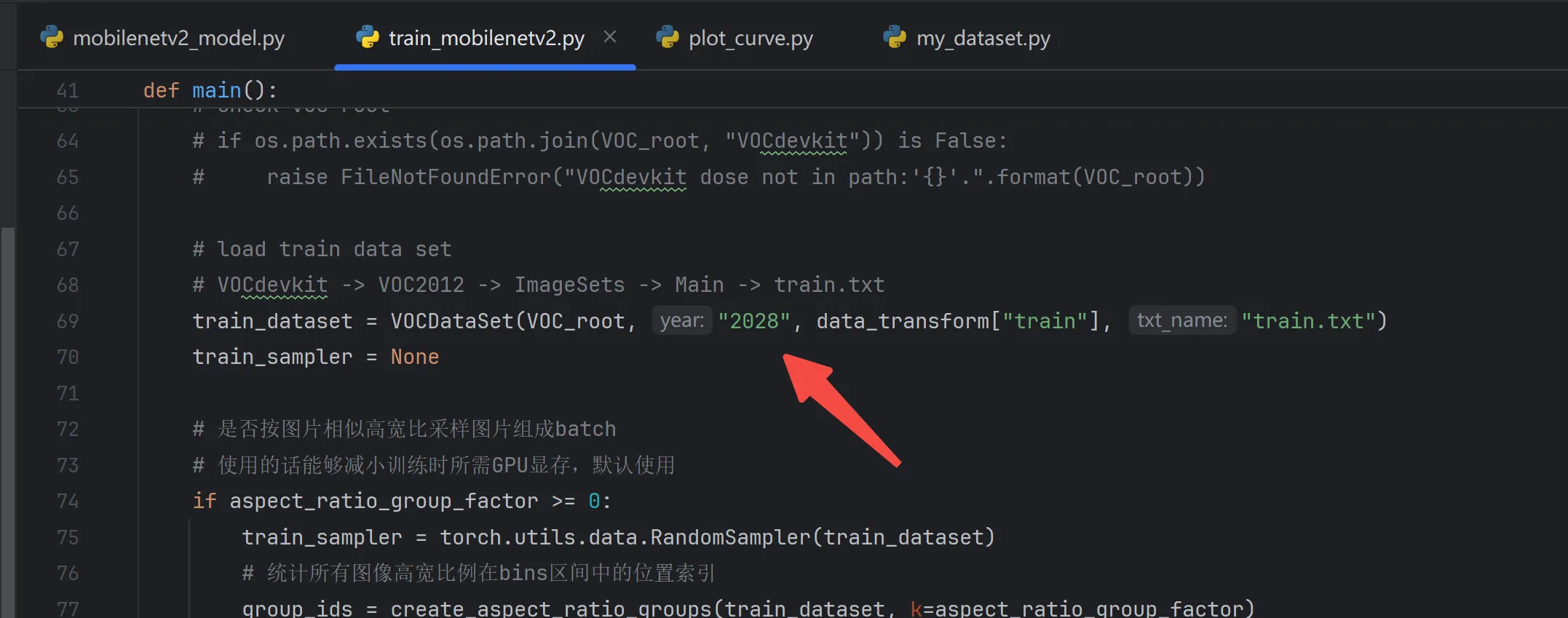
Task: Click the 'txt_name:' parameter hint
Action: (x=1182, y=321)
